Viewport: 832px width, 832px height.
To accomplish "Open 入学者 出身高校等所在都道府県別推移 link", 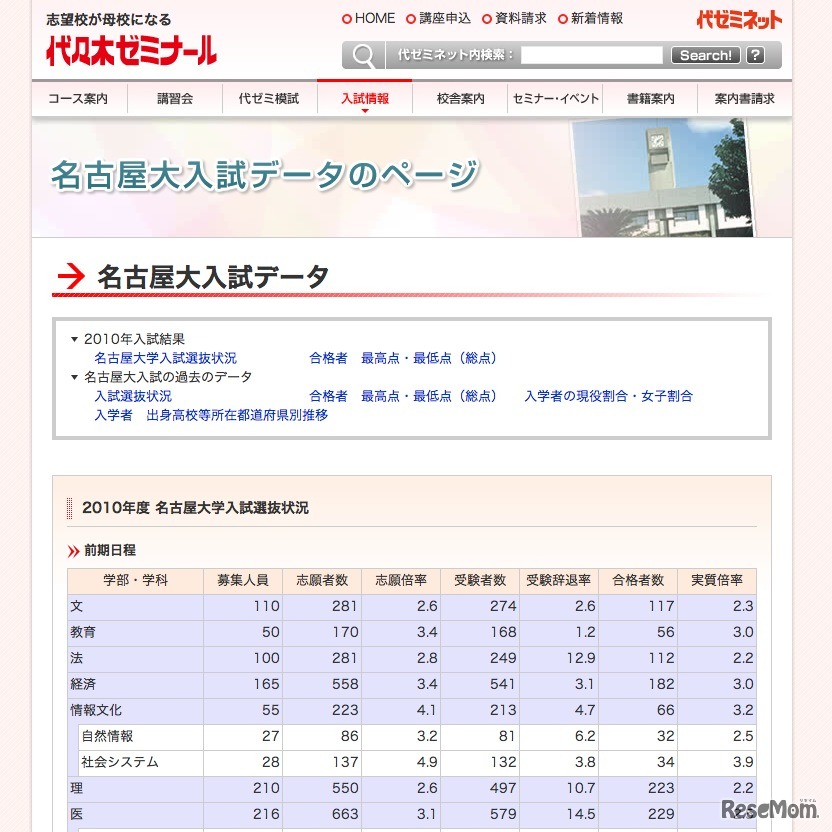I will coord(211,415).
